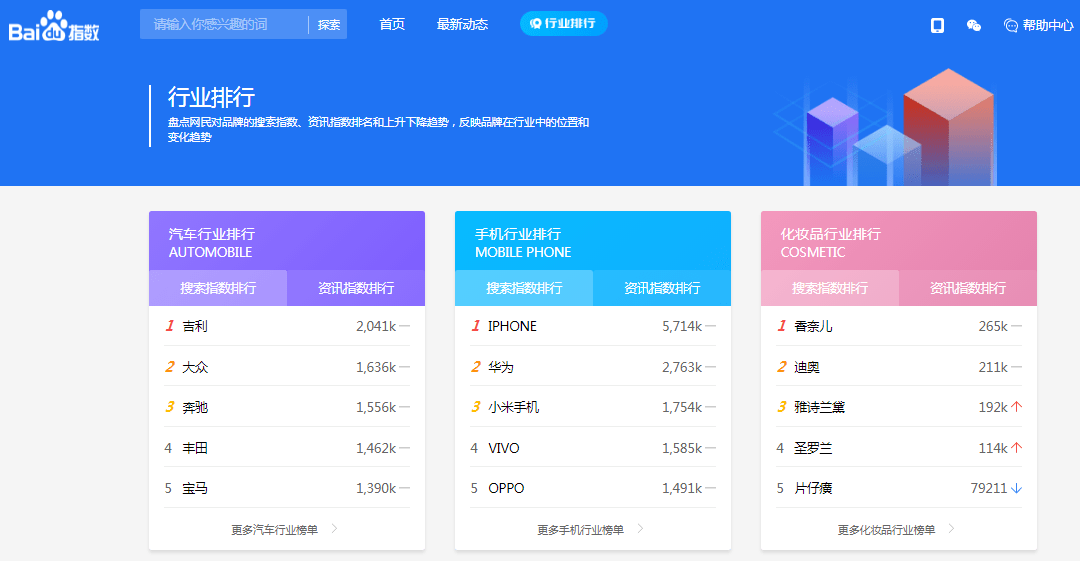Screen dimensions: 1080x561
Task: Open 最新动态 in top navigation
Action: 462,24
